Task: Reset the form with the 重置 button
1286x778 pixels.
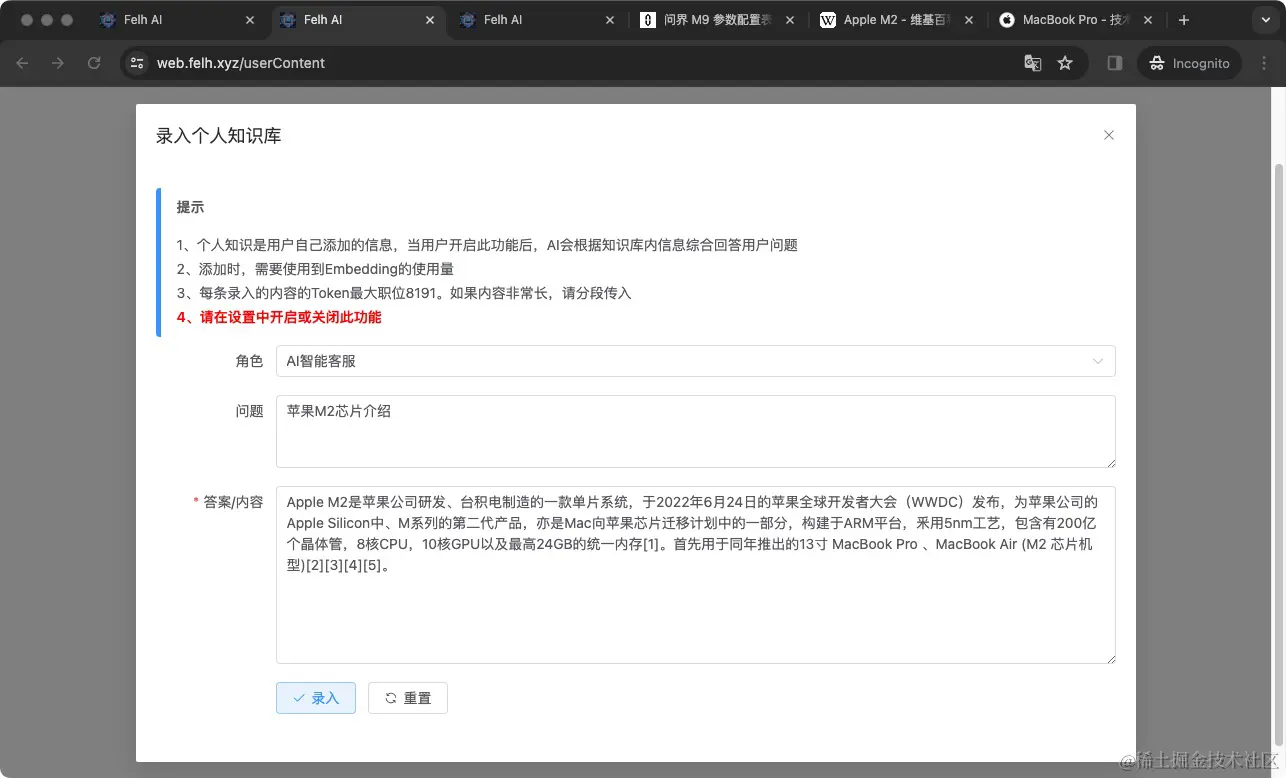Action: [408, 698]
